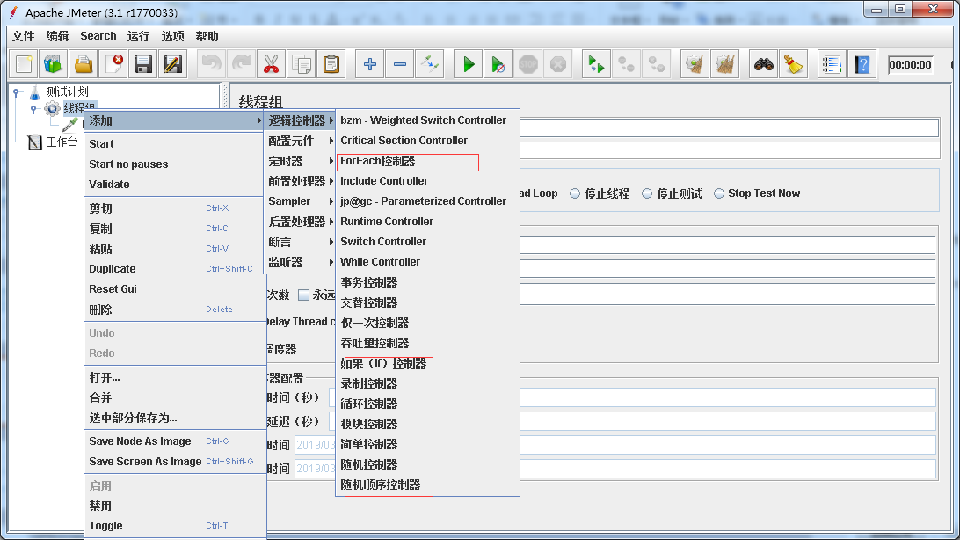Open the 编辑 menu

(x=58, y=36)
